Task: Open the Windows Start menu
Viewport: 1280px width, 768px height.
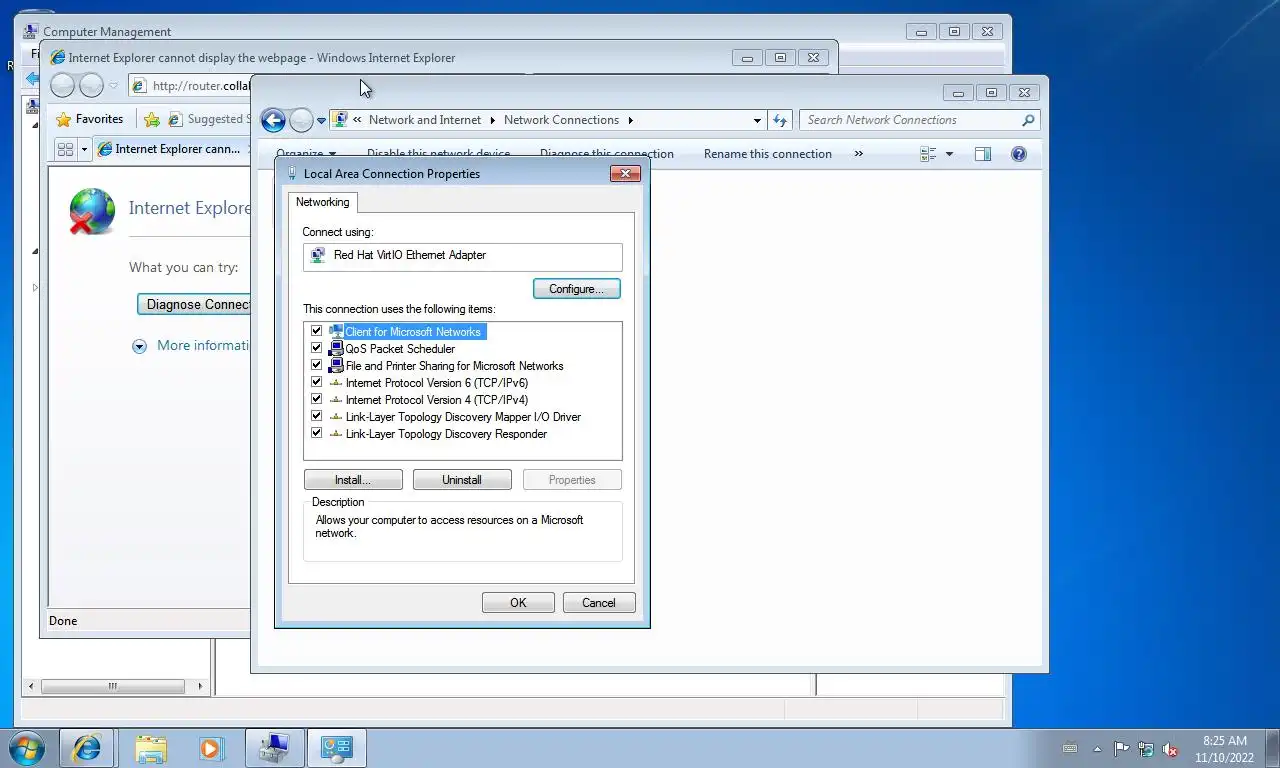Action: click(x=27, y=748)
